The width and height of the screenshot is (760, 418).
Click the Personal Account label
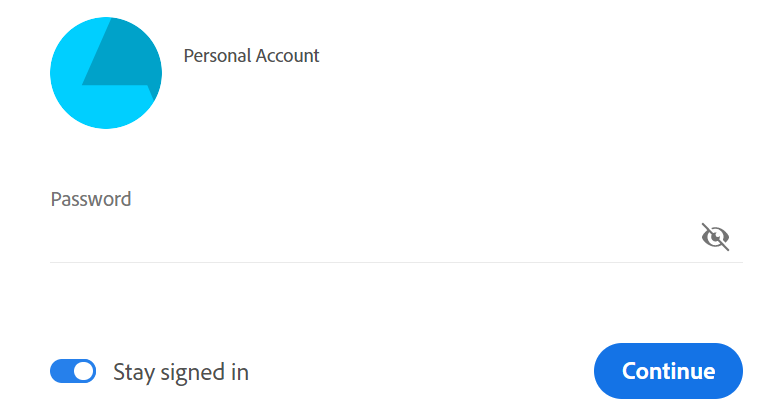(x=251, y=56)
